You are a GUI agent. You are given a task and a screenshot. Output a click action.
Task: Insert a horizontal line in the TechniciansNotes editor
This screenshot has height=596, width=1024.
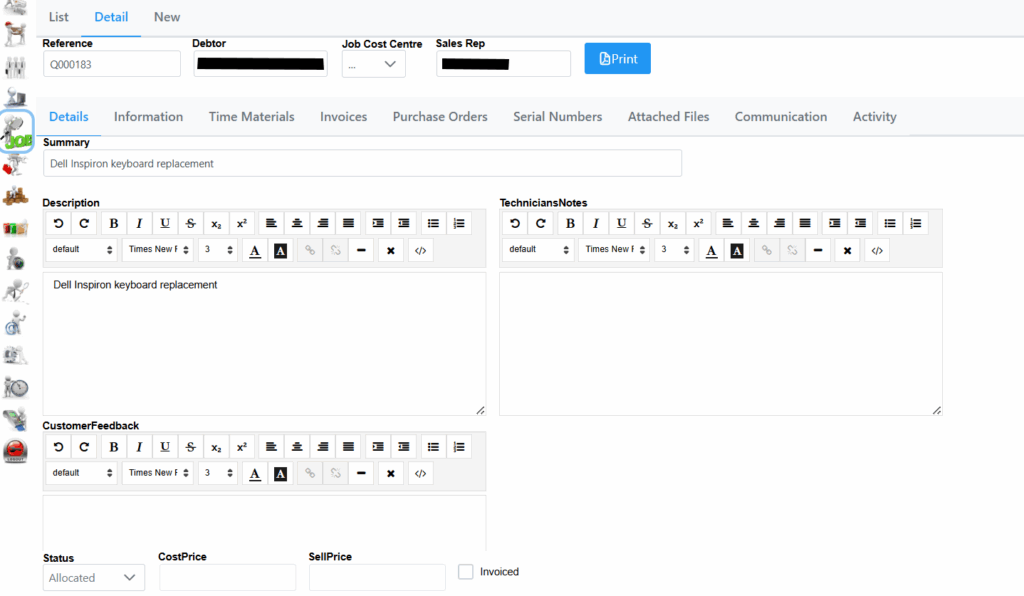(818, 250)
